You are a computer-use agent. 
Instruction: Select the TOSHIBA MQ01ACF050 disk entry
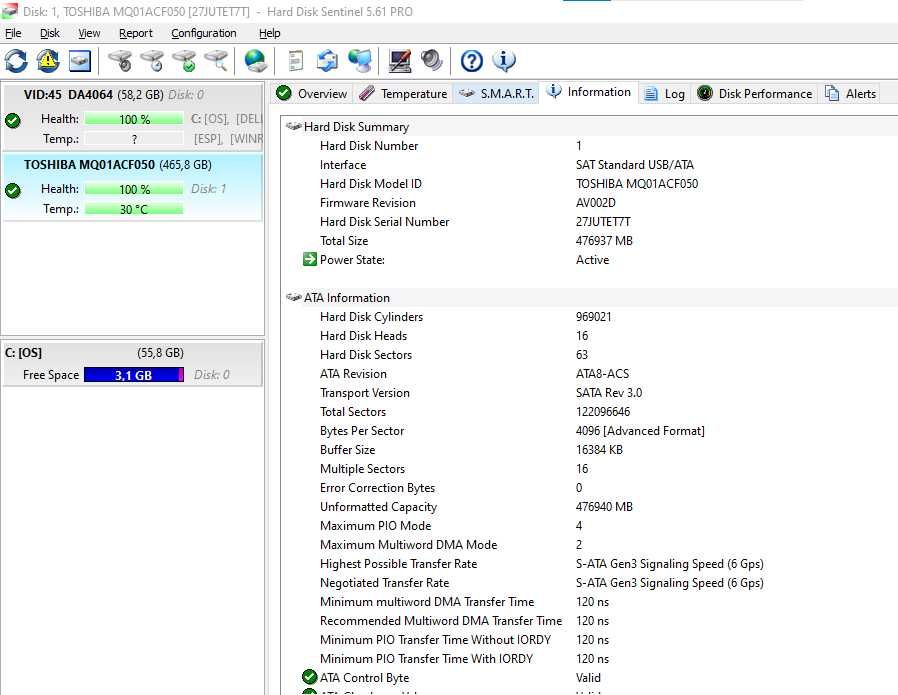[132, 187]
